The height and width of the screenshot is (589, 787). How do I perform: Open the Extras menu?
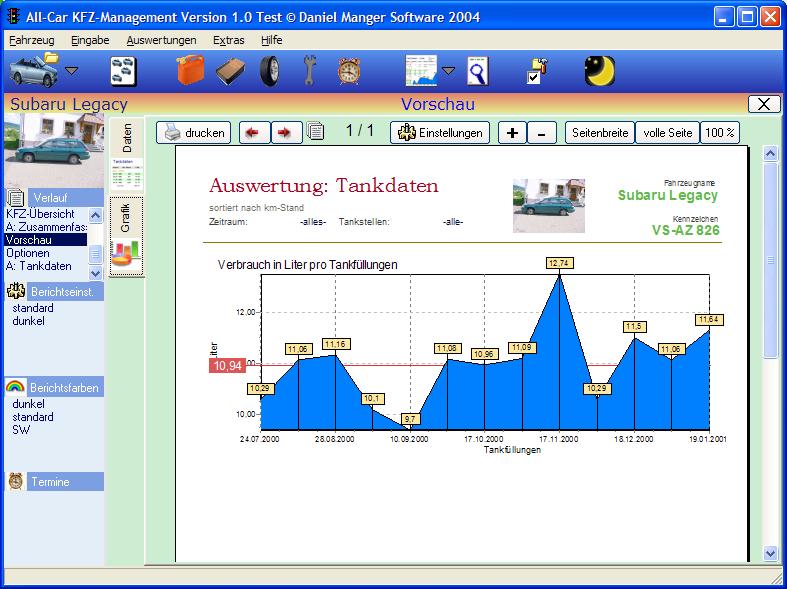pos(228,40)
